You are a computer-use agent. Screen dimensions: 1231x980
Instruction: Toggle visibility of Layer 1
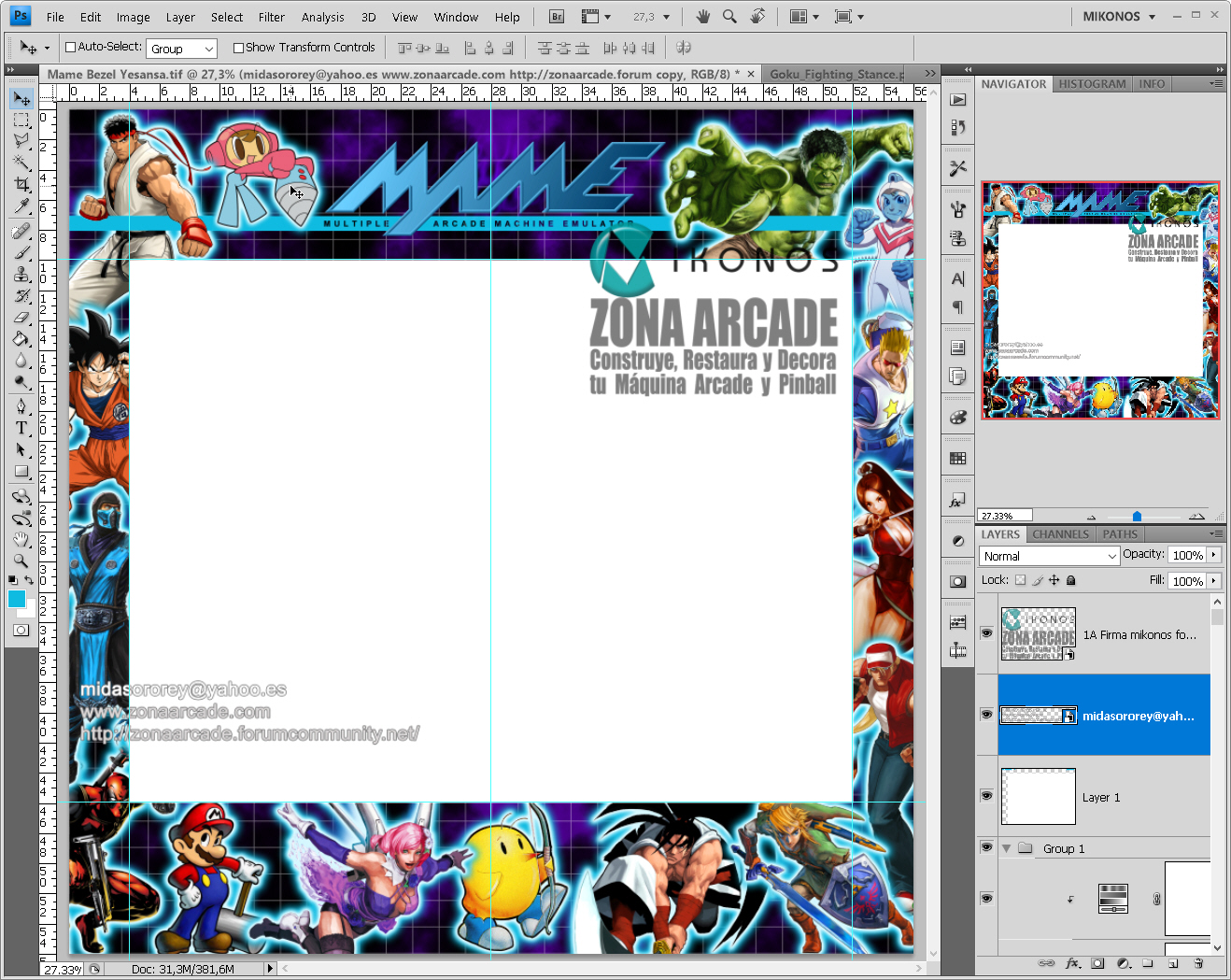click(986, 796)
